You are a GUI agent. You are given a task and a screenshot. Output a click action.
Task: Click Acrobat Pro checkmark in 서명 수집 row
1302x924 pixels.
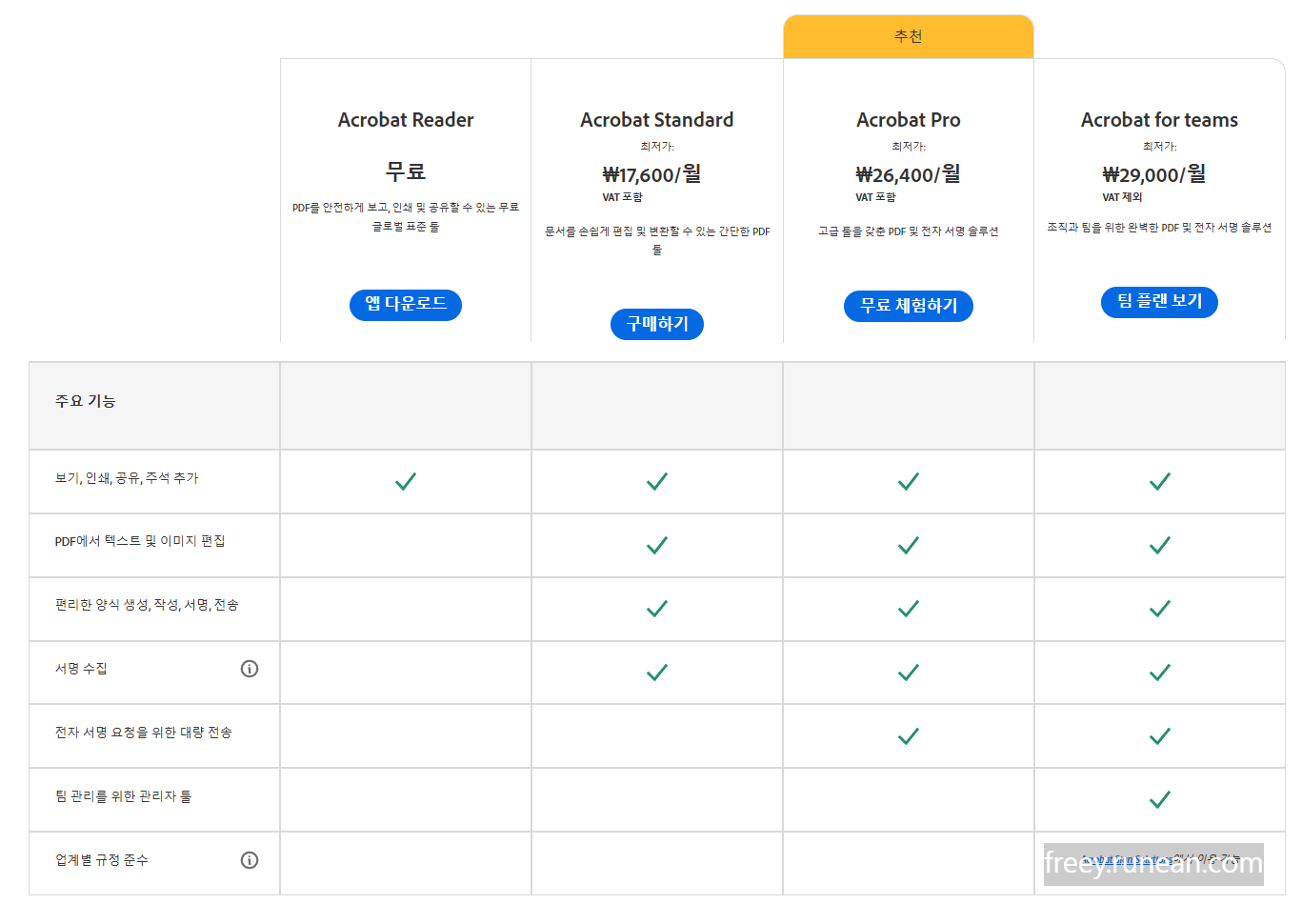tap(909, 673)
